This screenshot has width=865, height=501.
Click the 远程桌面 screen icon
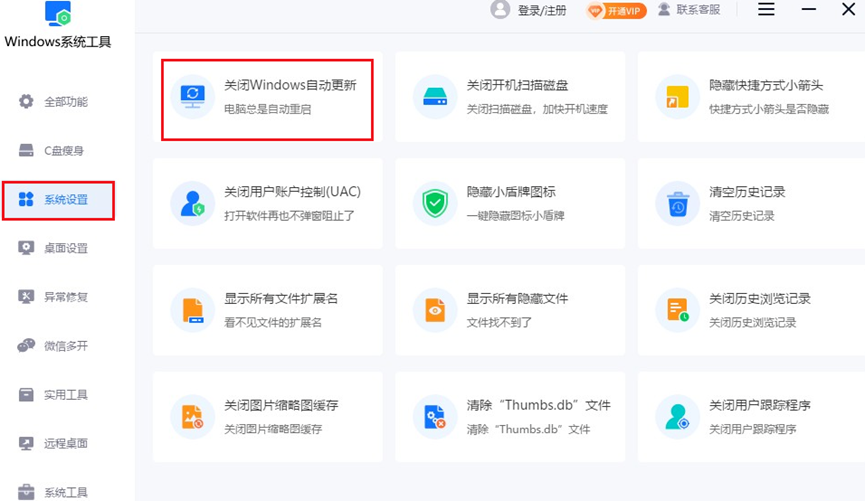(26, 443)
